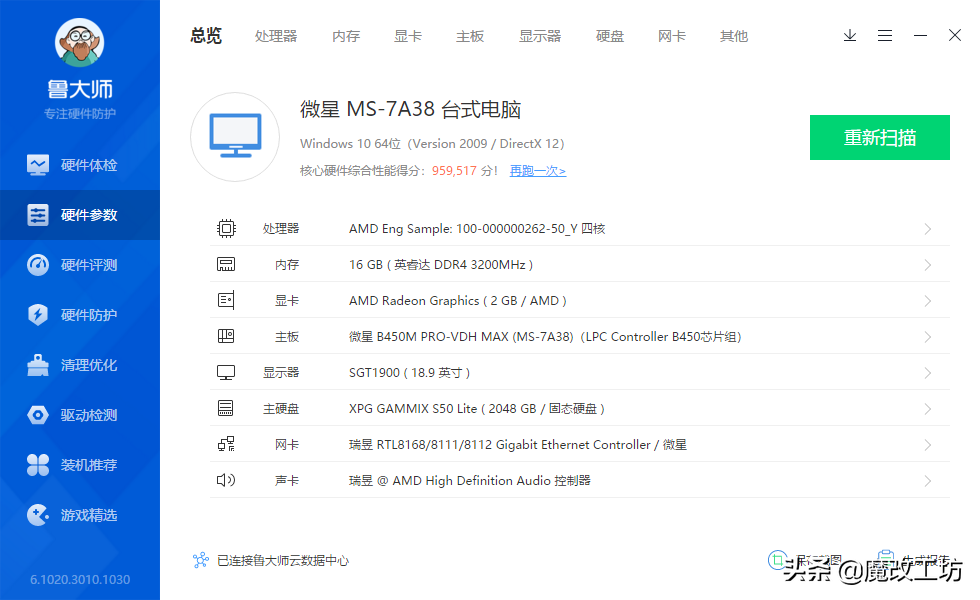Open 清理优化 in the sidebar
The image size is (980, 600).
click(x=80, y=365)
